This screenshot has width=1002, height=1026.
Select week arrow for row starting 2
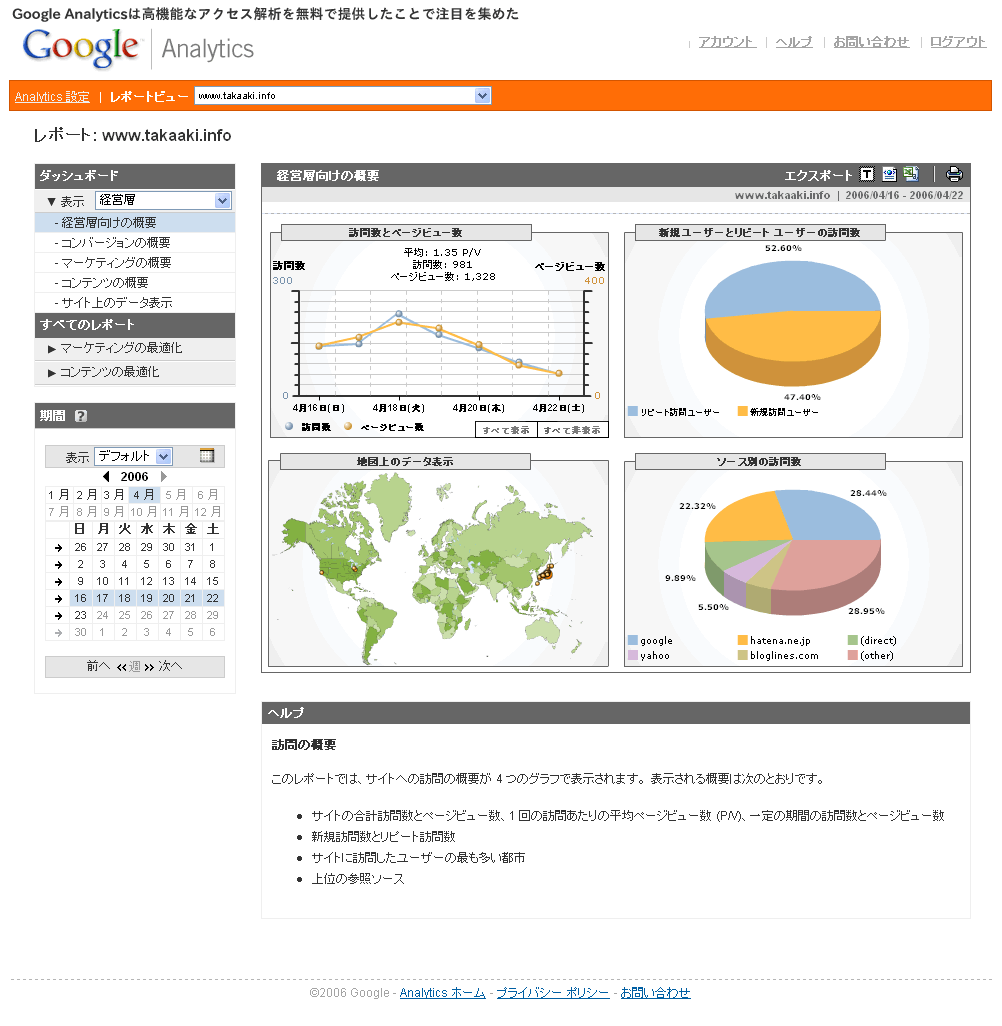58,565
